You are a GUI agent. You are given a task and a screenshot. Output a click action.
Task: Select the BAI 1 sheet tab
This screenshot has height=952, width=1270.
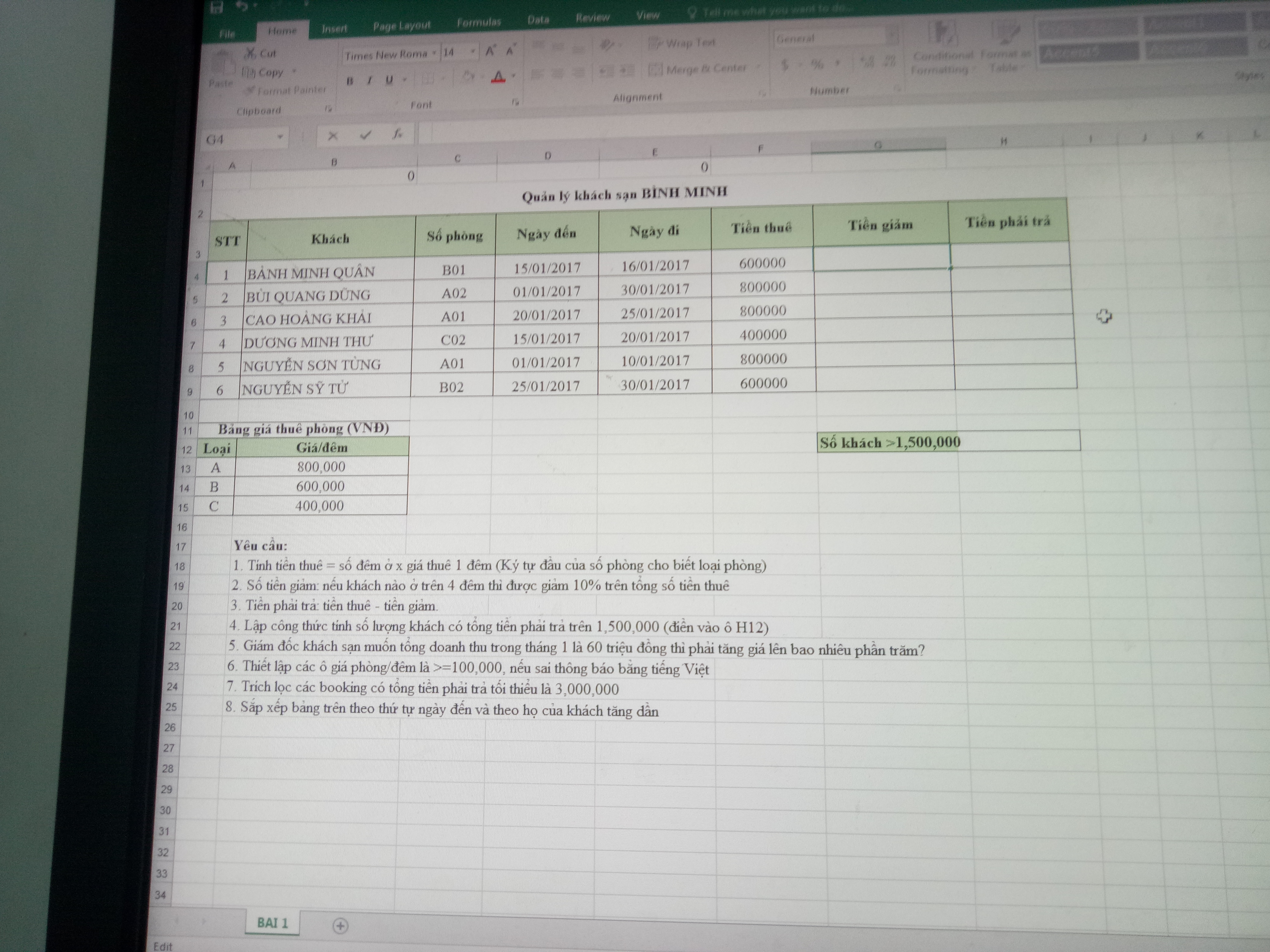[x=272, y=923]
